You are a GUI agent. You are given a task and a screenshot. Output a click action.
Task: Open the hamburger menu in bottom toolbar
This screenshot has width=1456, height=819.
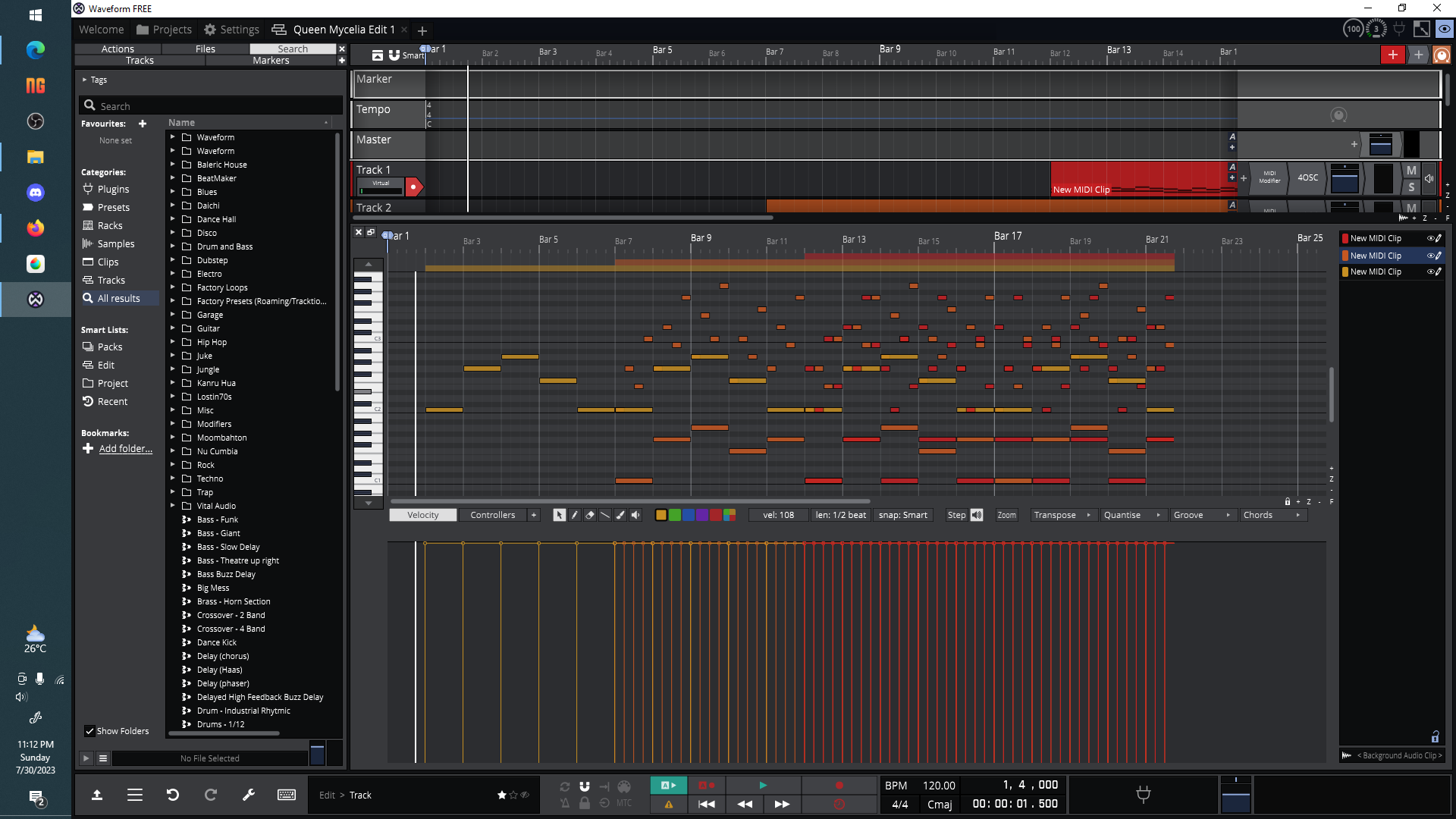135,795
